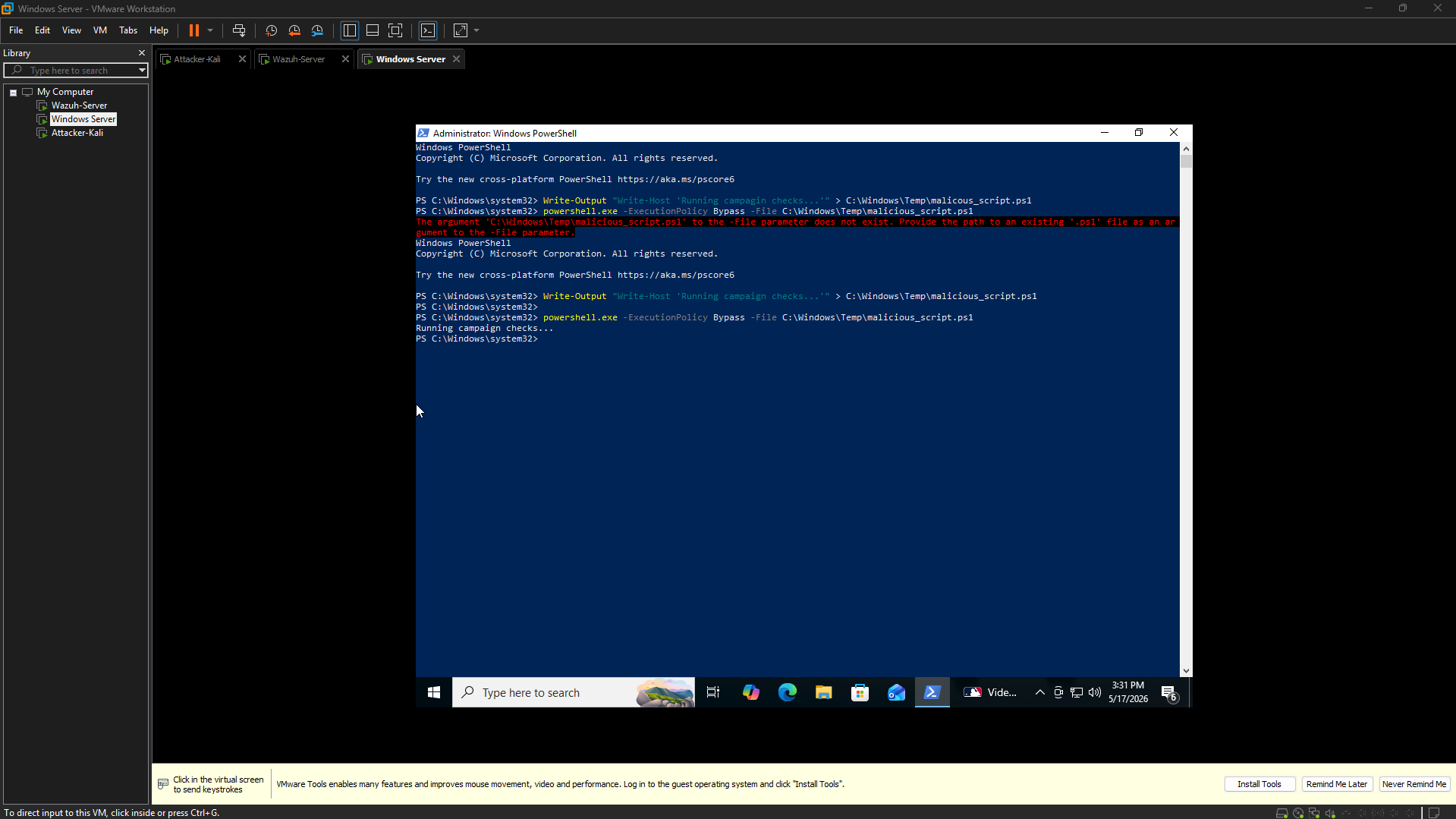Image resolution: width=1456 pixels, height=819 pixels.
Task: Launch Copilot from the guest taskbar
Action: (750, 692)
